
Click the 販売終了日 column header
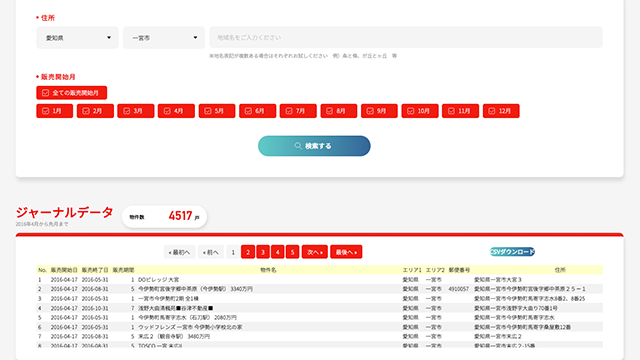click(95, 270)
